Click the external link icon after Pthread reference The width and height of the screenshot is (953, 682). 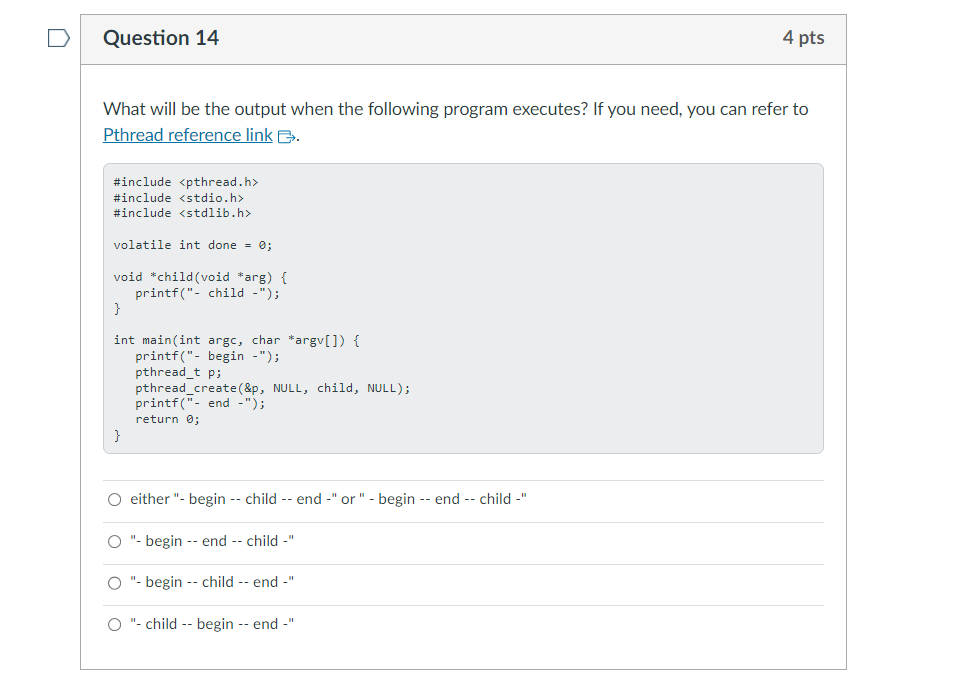(x=286, y=137)
